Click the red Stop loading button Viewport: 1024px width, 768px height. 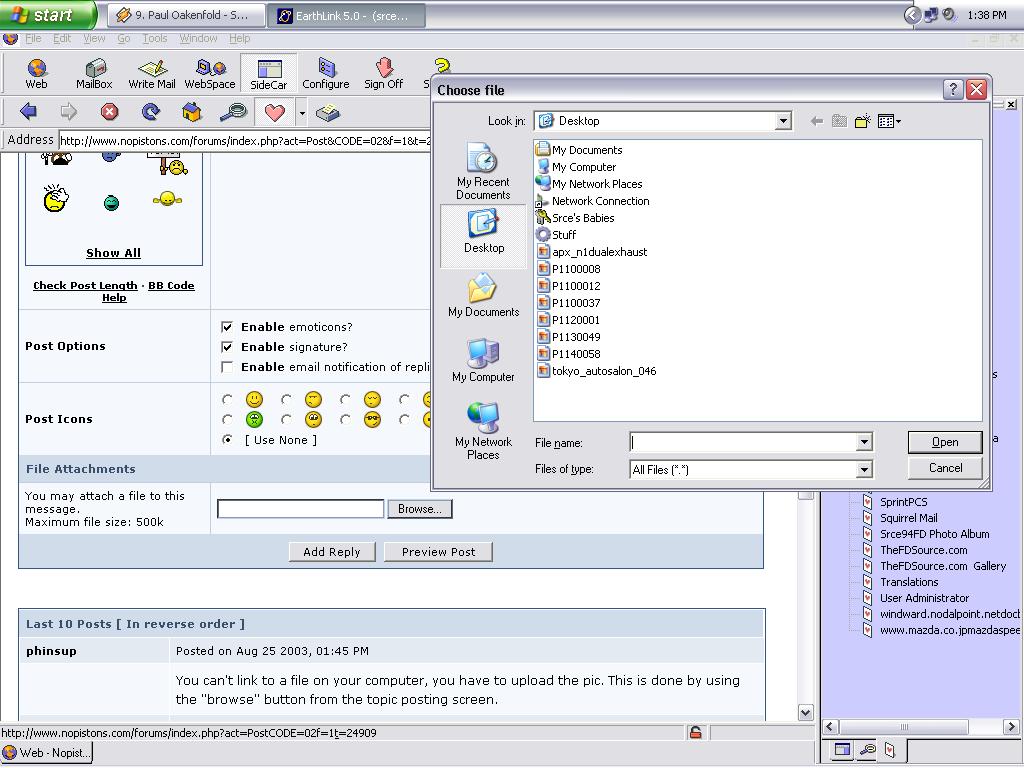click(109, 112)
